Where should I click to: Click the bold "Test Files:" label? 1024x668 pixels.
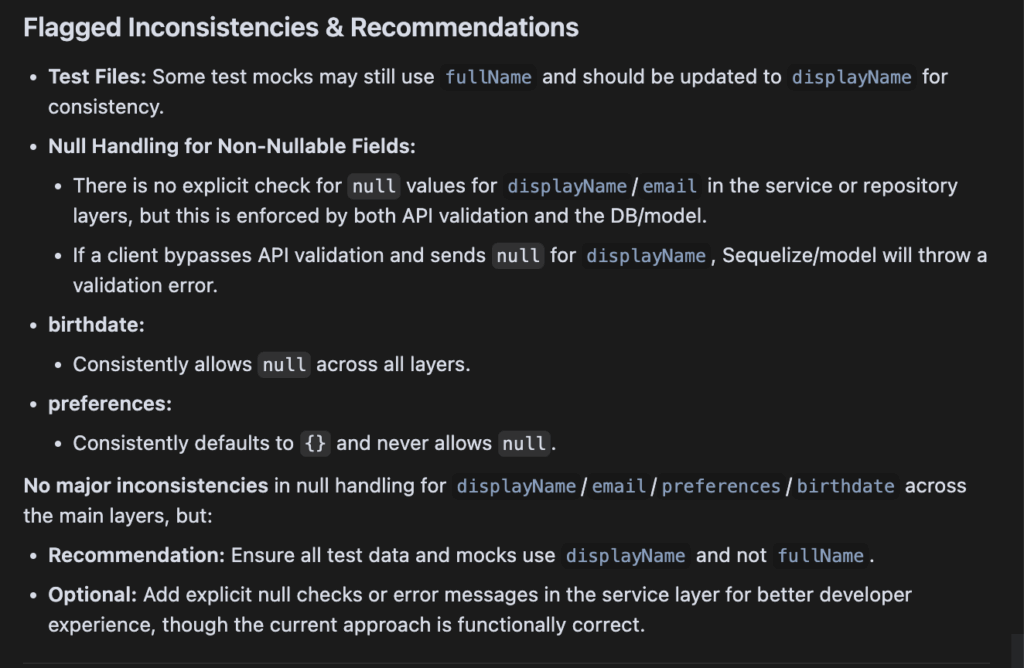pos(97,76)
